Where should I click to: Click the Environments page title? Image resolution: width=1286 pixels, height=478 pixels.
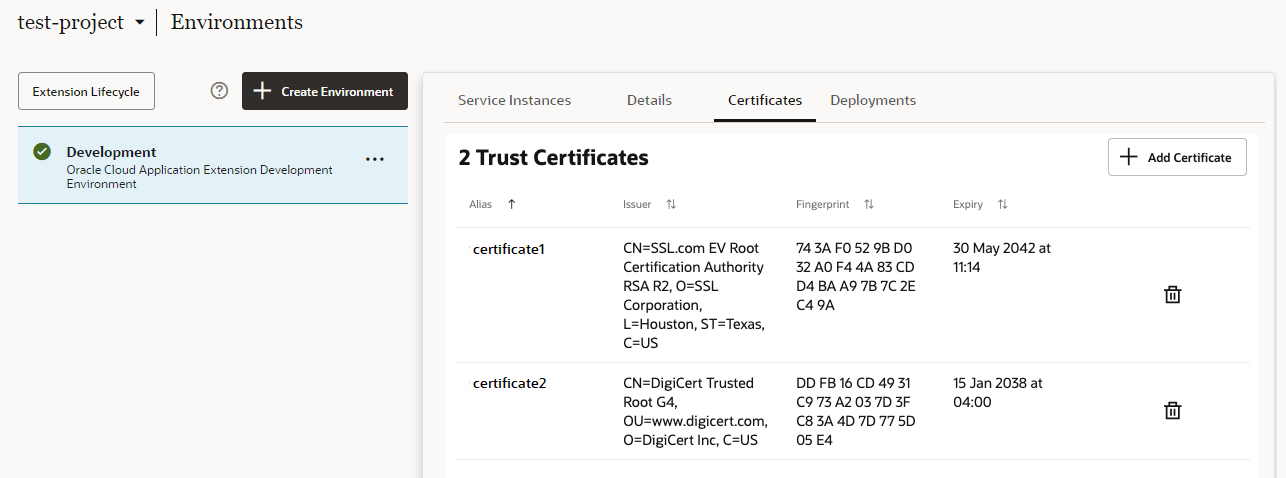click(237, 22)
